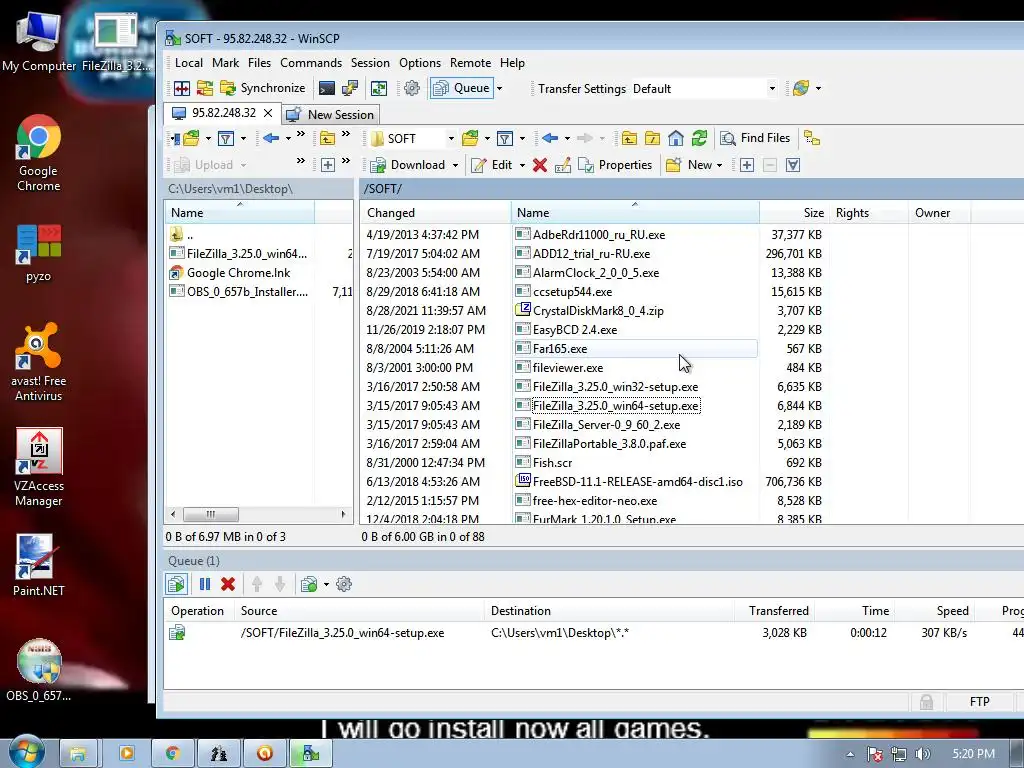
Task: Click the local panel filter icon
Action: coord(225,138)
